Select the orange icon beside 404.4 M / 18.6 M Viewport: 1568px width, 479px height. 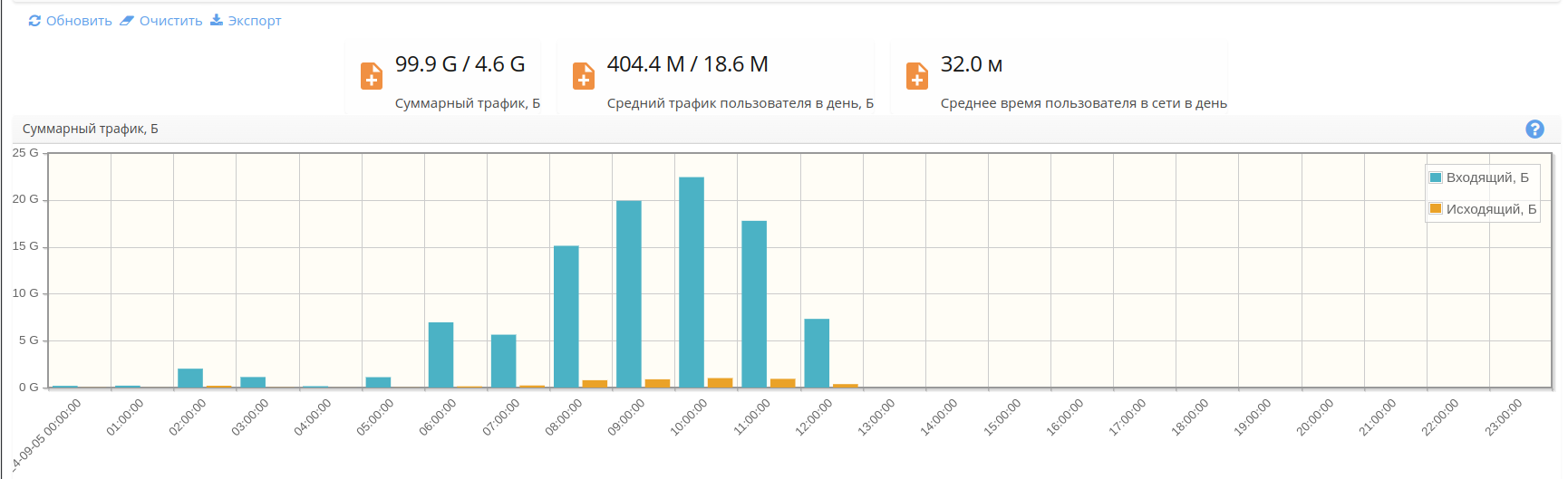click(584, 76)
